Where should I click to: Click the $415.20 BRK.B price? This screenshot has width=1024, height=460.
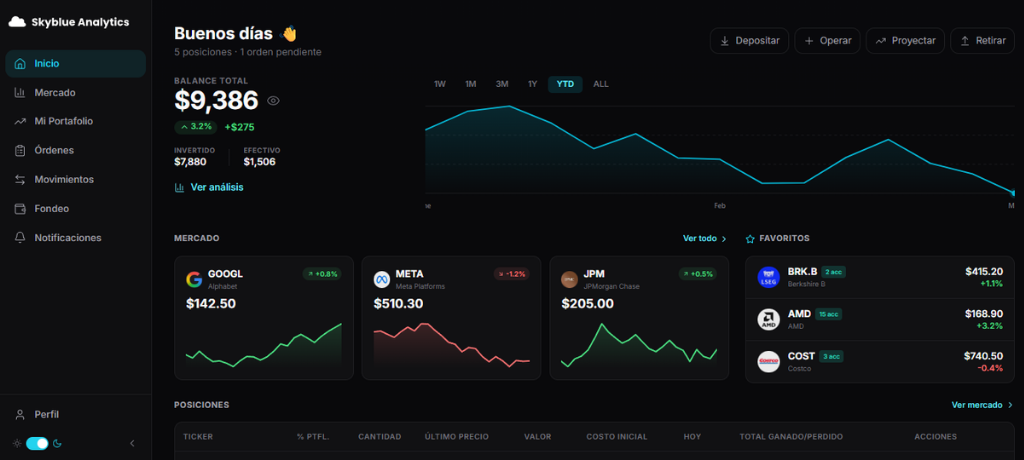984,271
